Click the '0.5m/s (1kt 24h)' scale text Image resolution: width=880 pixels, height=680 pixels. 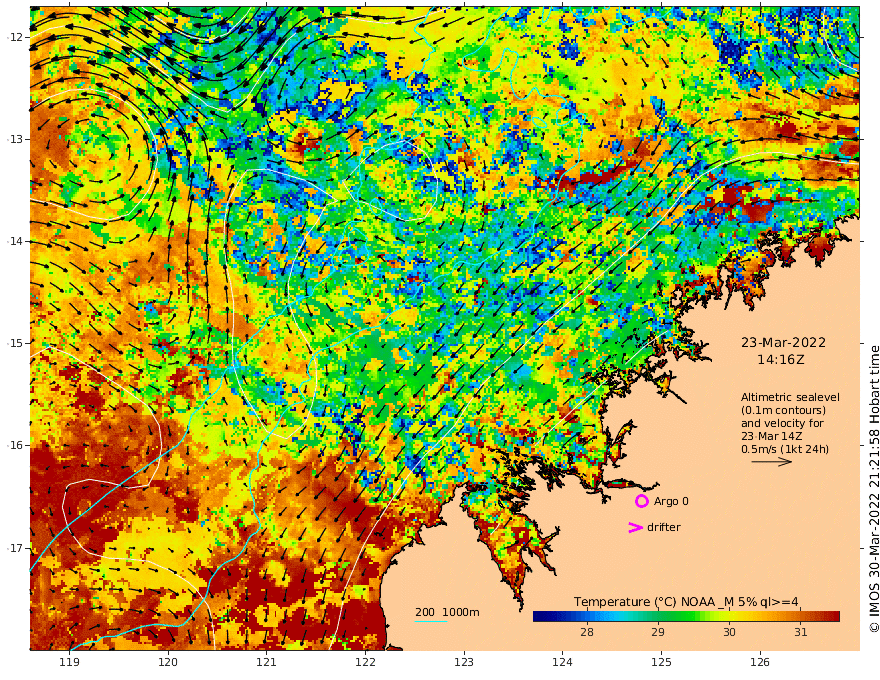click(785, 449)
